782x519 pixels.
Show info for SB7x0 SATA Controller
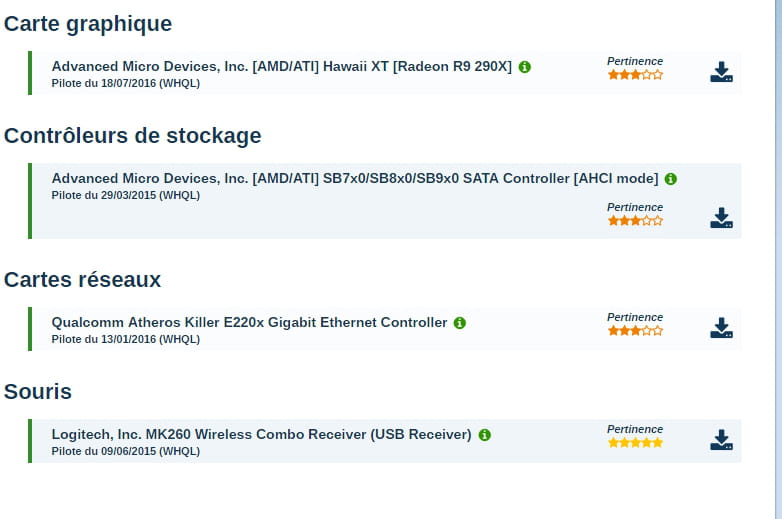click(x=671, y=179)
